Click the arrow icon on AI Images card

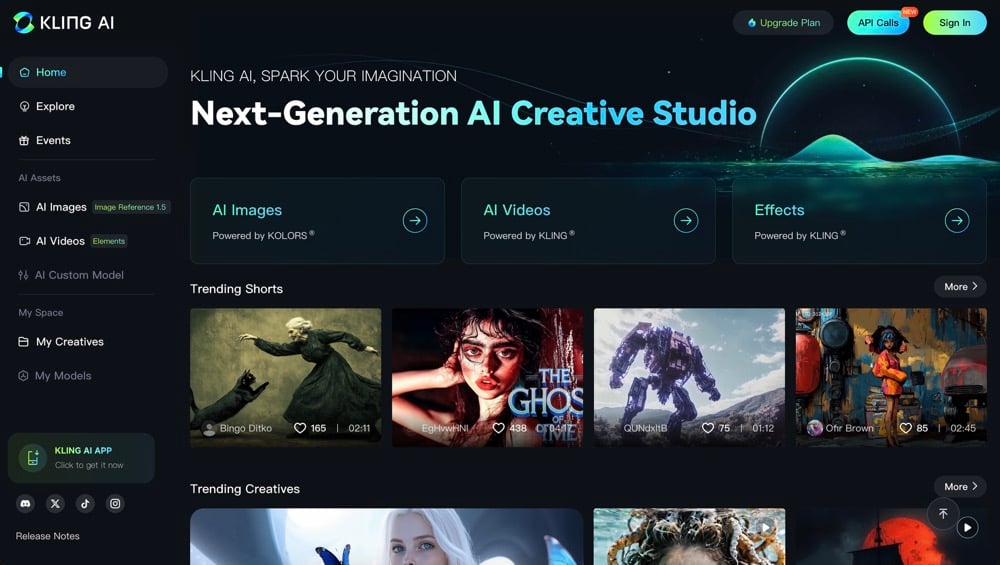pyautogui.click(x=415, y=221)
